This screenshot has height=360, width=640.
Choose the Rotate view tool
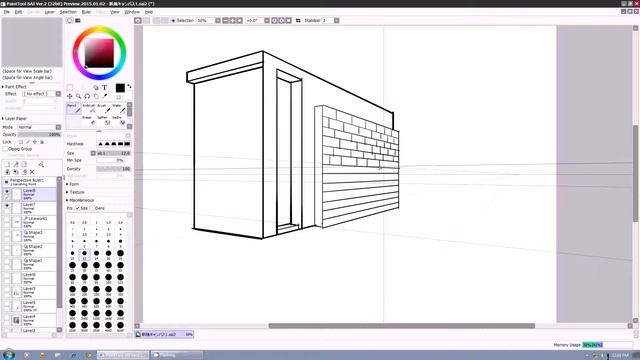[x=87, y=96]
